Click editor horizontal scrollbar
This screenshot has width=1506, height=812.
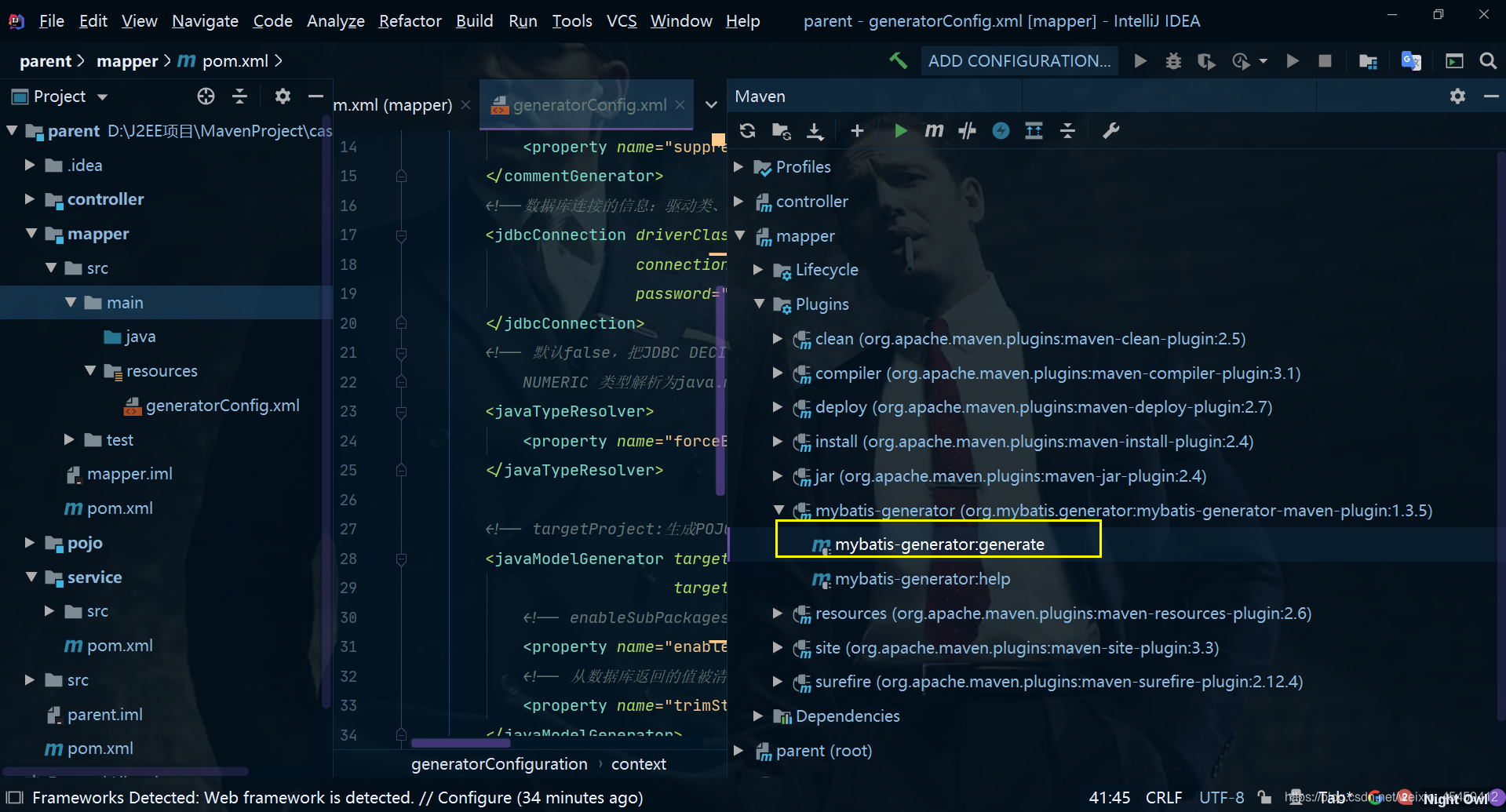coord(461,742)
